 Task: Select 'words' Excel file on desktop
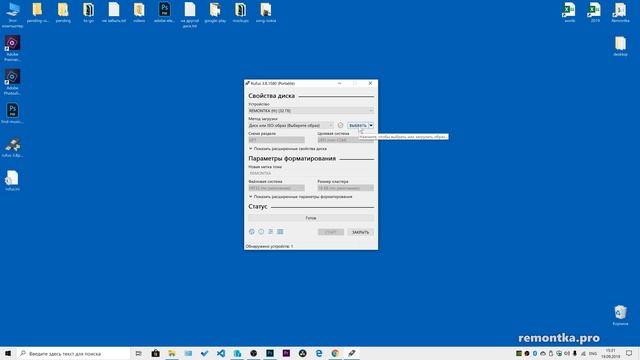[569, 12]
